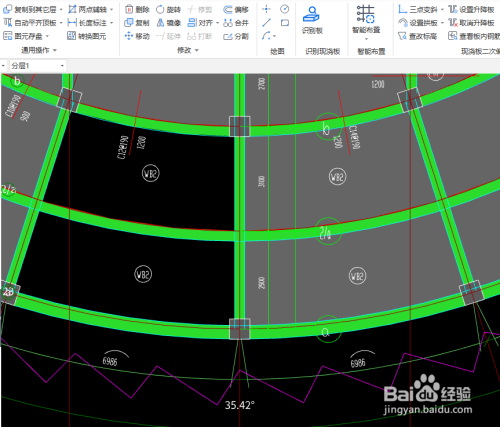Screen dimensions: 500x427
Task: Choose the 两点辅轴 (two-point auxiliary axis) icon
Action: pyautogui.click(x=72, y=9)
